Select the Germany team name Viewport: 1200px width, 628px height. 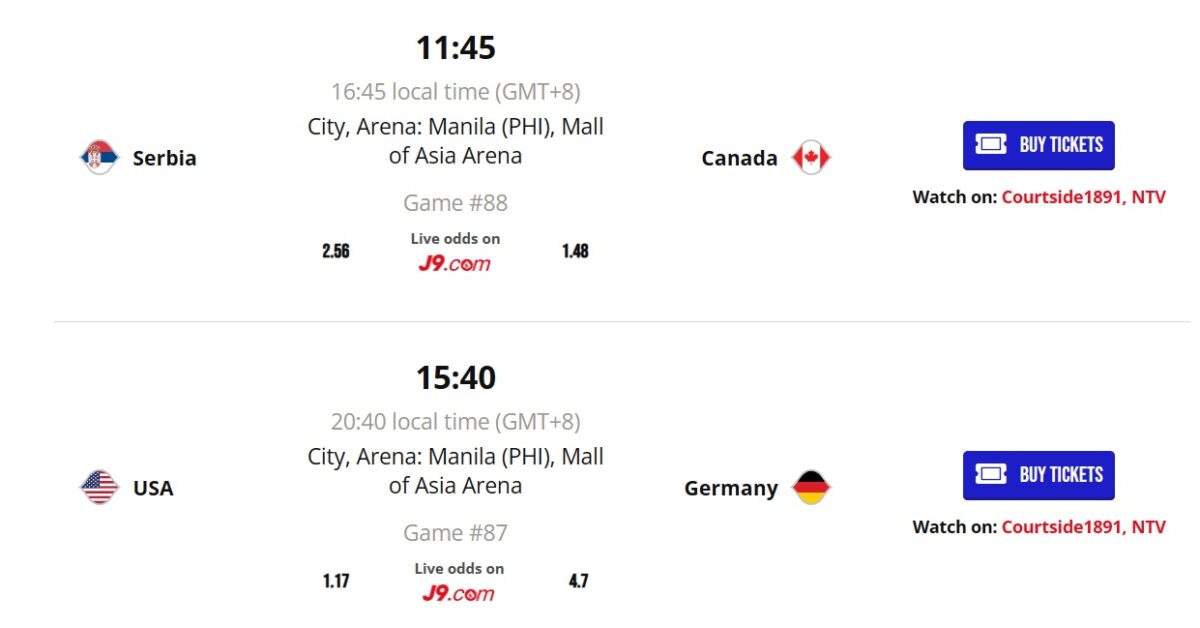pos(731,488)
